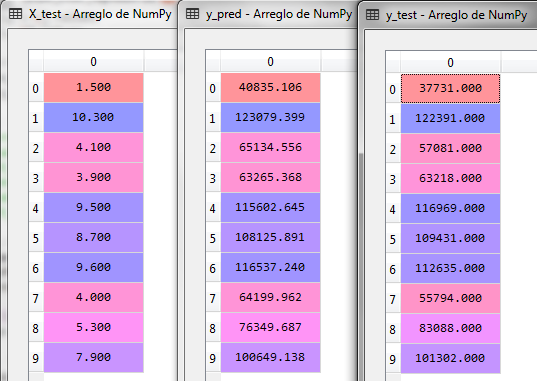Select y_test cell 122391.000
This screenshot has height=381, width=537.
(451, 118)
